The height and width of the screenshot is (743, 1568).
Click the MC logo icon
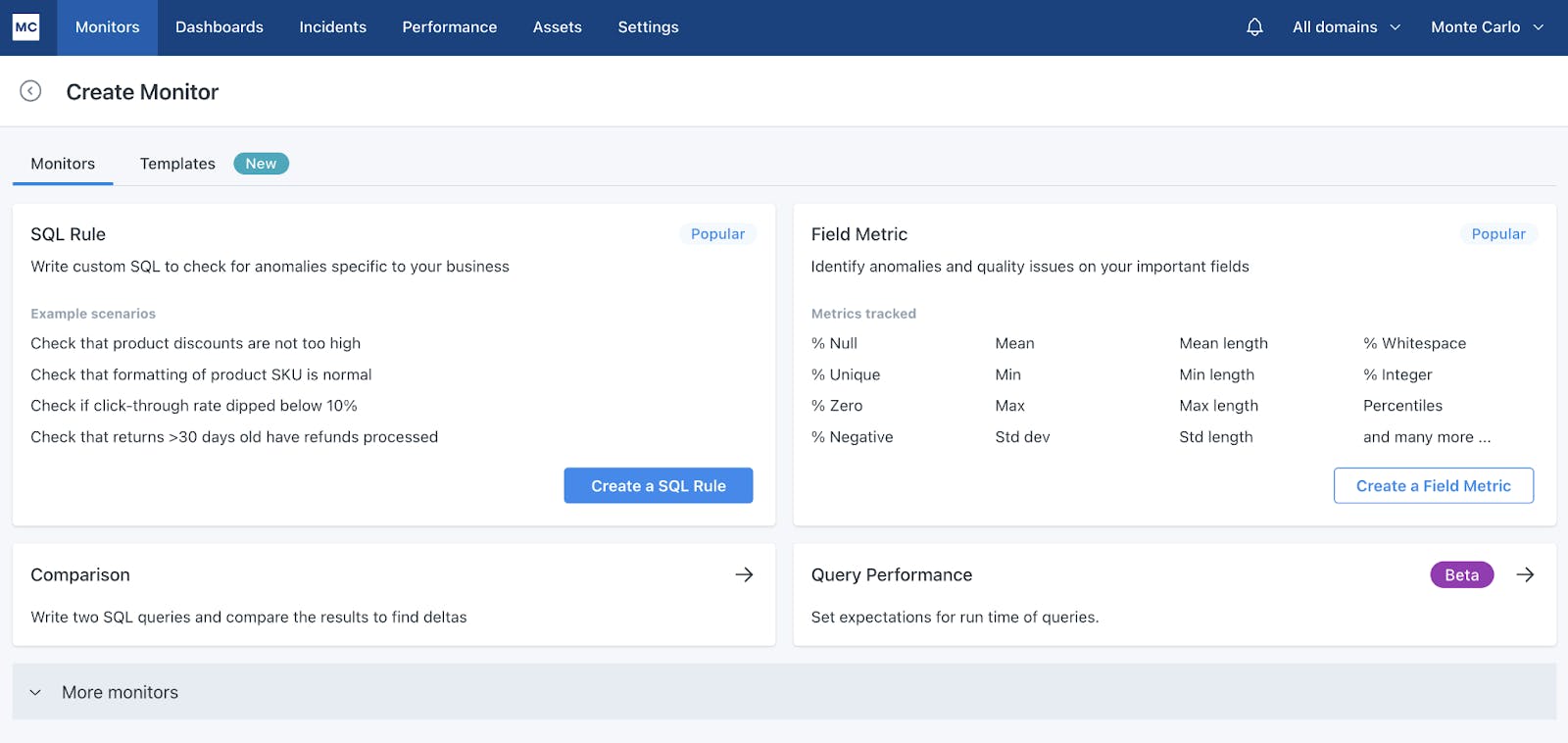(x=26, y=27)
